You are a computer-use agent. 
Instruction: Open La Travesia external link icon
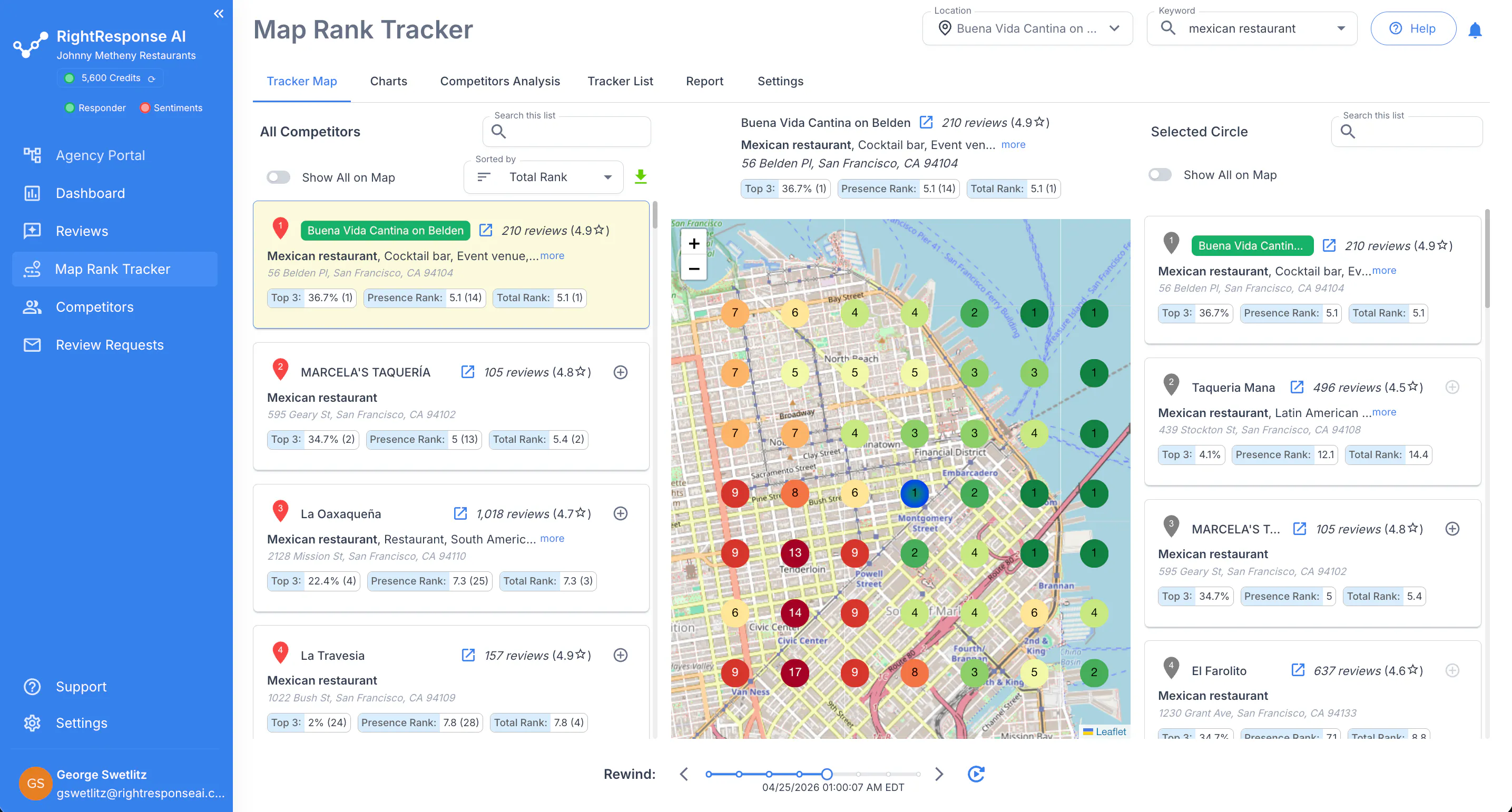(x=468, y=655)
